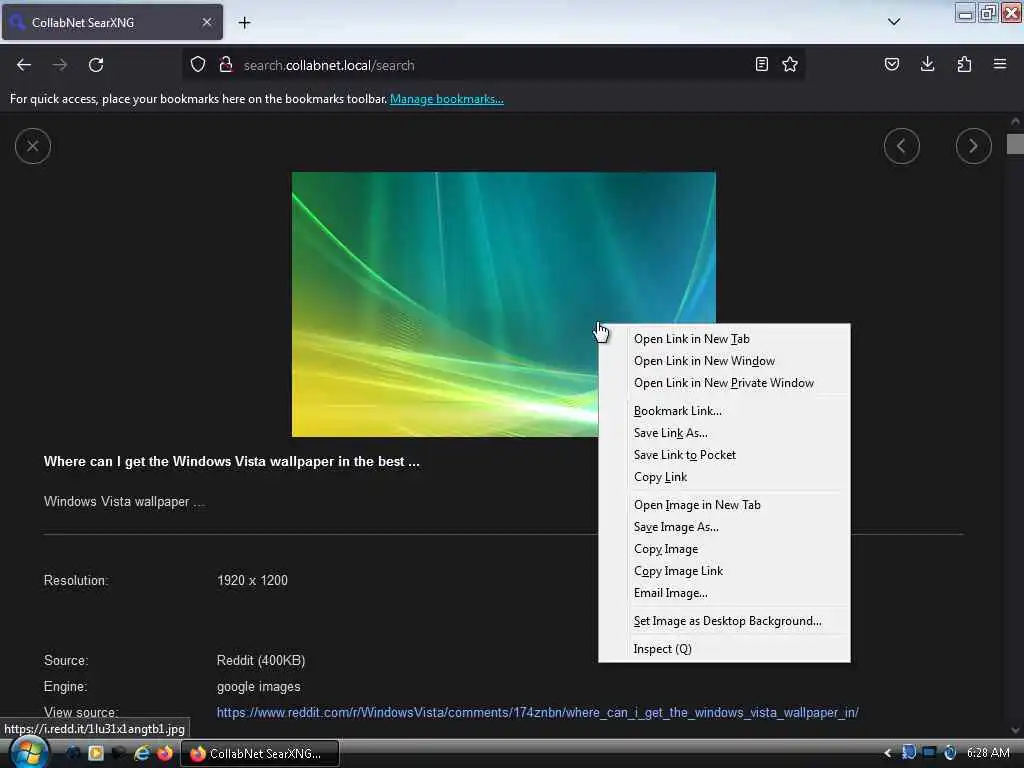Click the page vertical scrollbar thumb
Screen dimensions: 1024x768
point(1015,144)
